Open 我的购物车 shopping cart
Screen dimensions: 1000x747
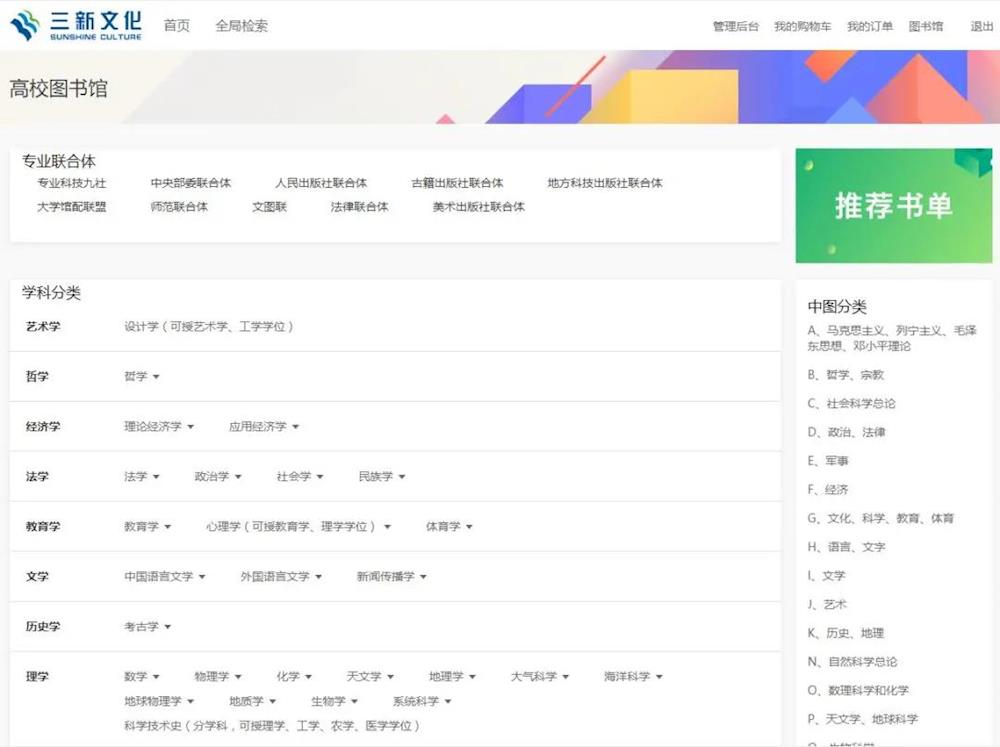tap(802, 27)
